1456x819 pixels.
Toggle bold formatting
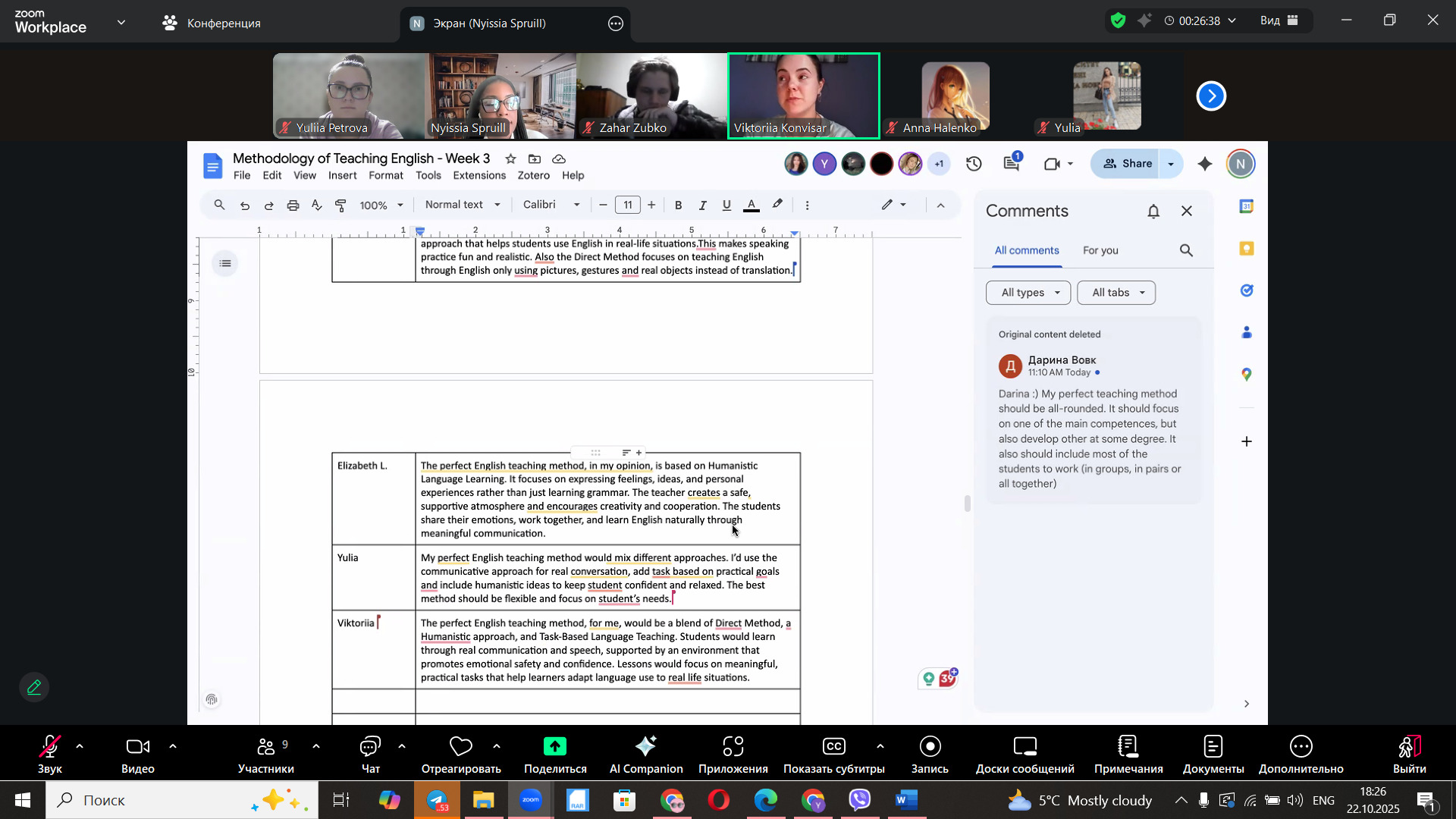click(x=679, y=206)
